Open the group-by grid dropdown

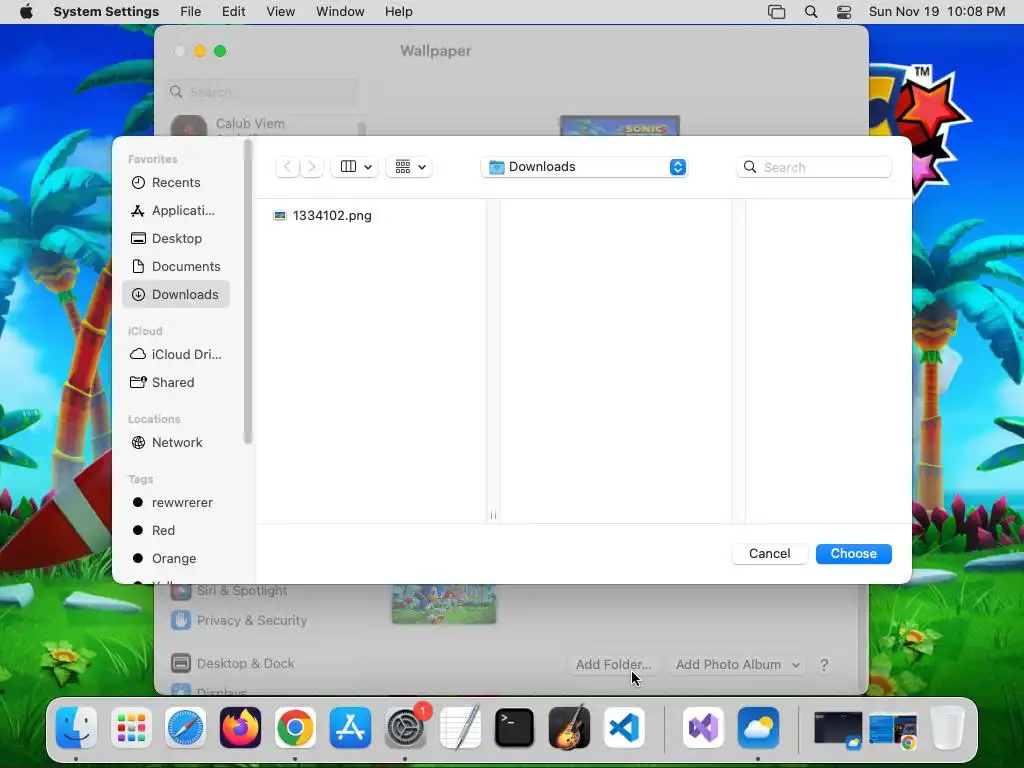click(409, 167)
